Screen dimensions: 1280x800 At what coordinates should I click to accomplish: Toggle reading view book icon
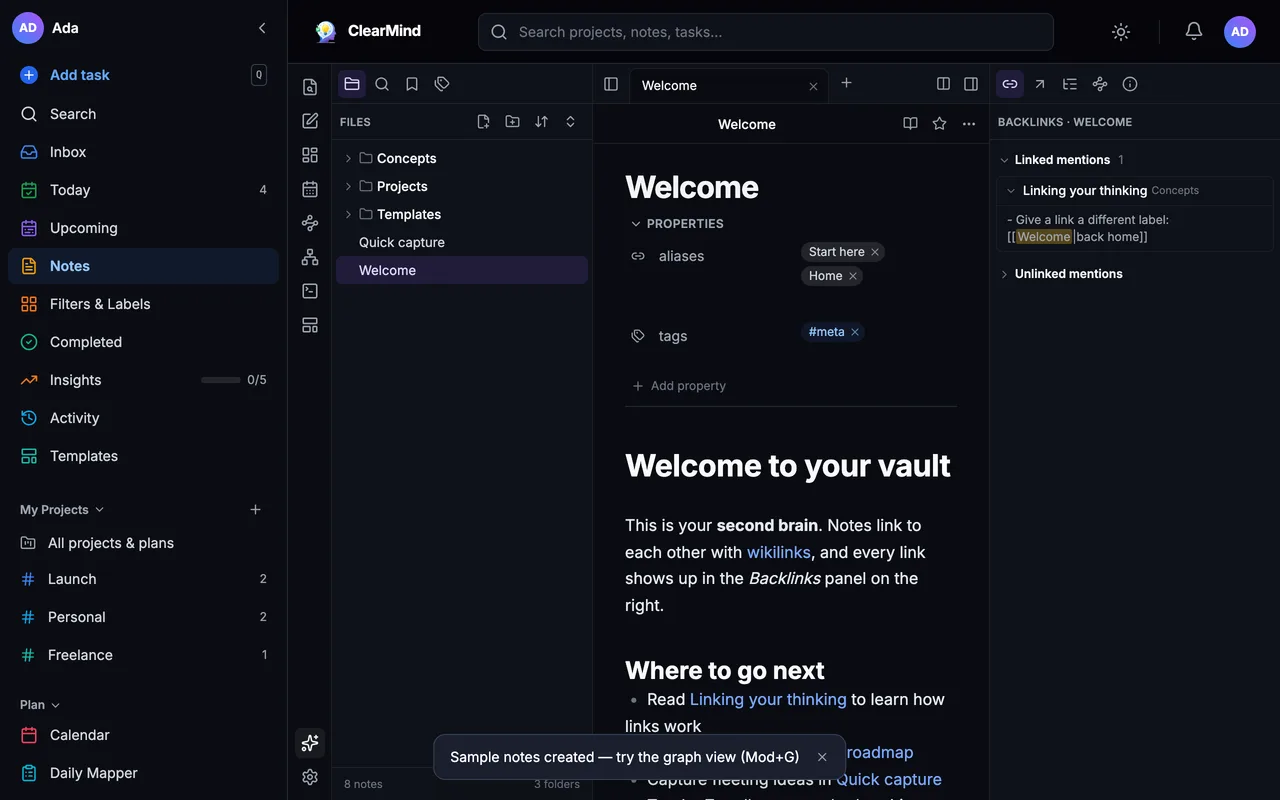click(910, 124)
